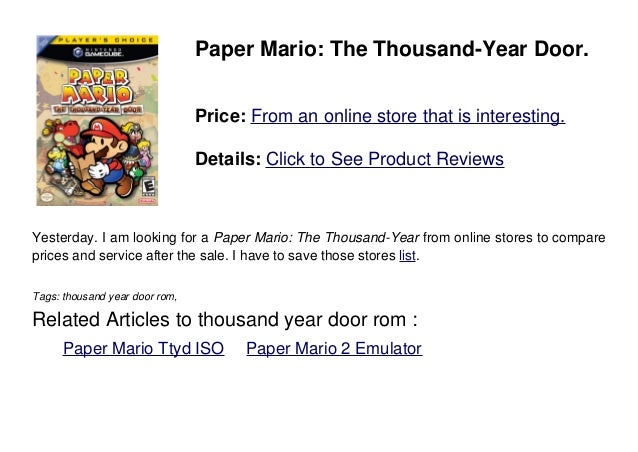Click the ESRB E rating icon on cover
Viewport: 638px width, 452px height.
click(148, 188)
